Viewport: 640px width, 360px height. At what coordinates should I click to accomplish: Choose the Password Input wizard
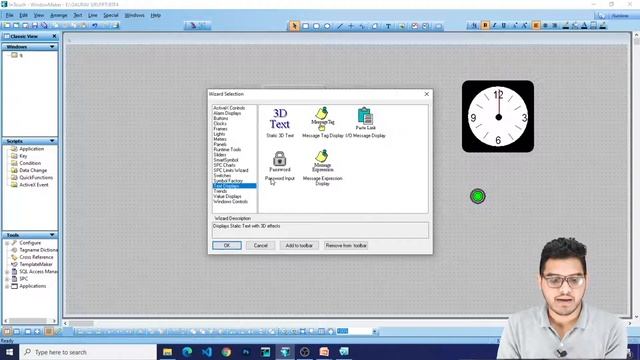coord(280,166)
